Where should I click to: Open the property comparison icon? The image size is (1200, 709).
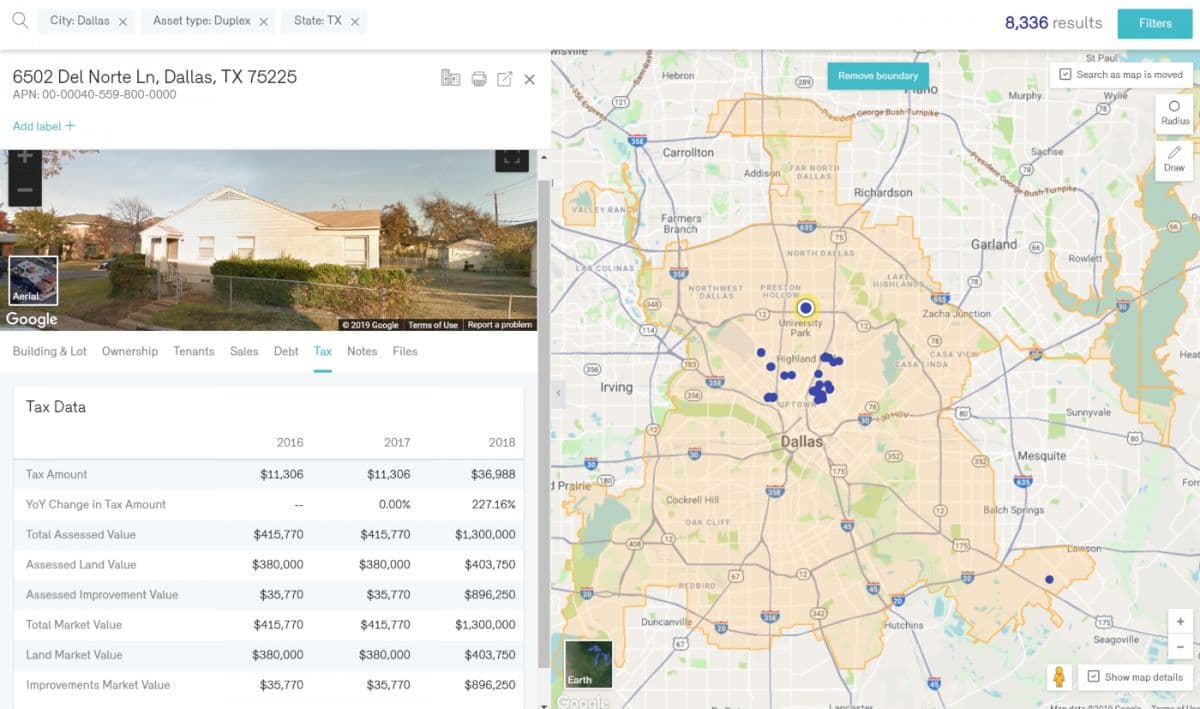[x=451, y=79]
